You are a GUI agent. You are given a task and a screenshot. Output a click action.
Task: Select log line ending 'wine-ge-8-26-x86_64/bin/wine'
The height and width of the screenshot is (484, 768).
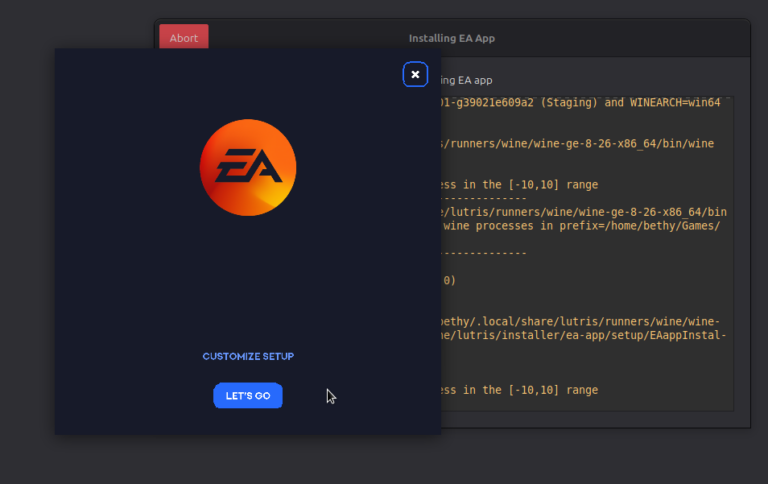coord(577,144)
